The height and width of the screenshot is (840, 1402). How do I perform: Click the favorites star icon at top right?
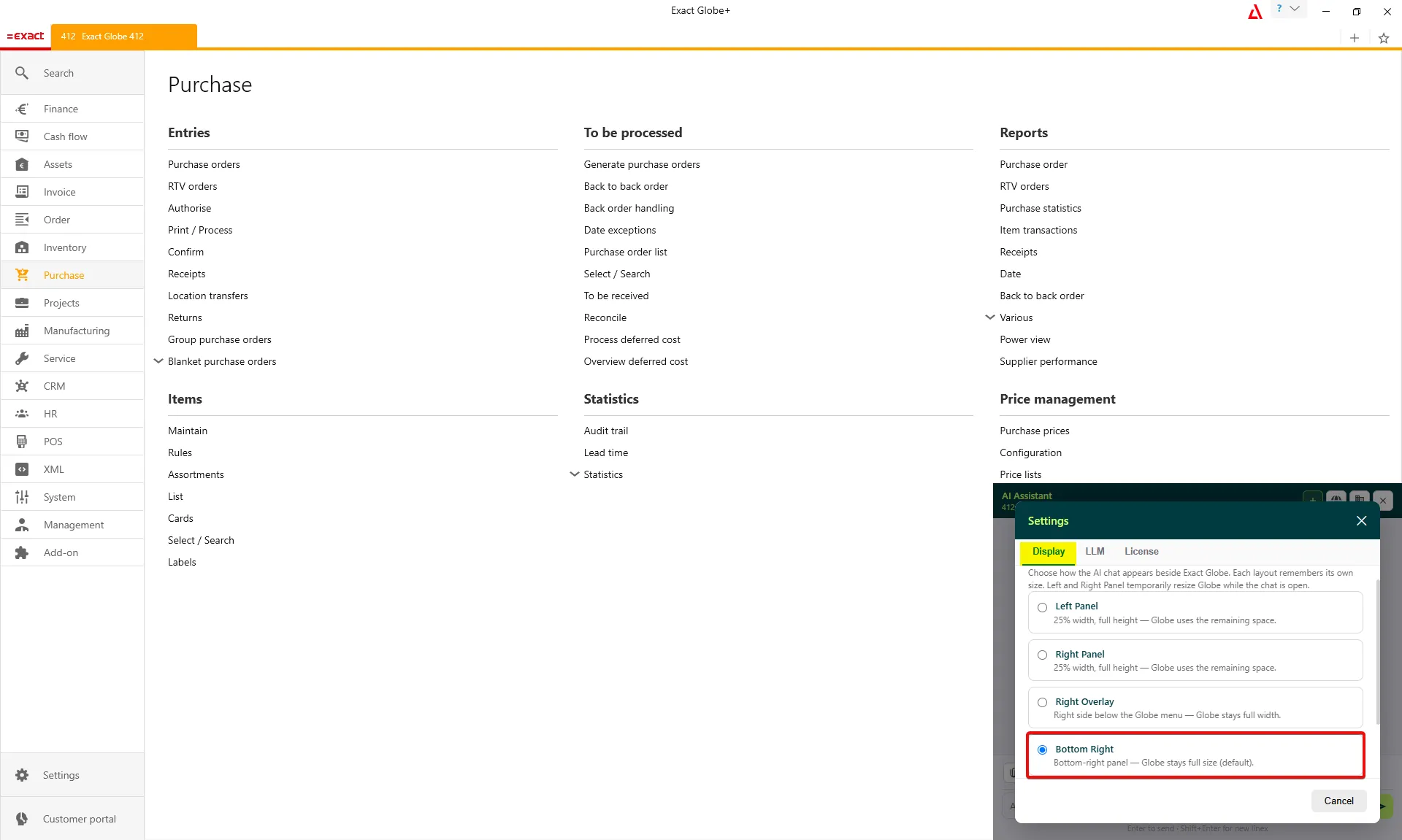pos(1384,38)
